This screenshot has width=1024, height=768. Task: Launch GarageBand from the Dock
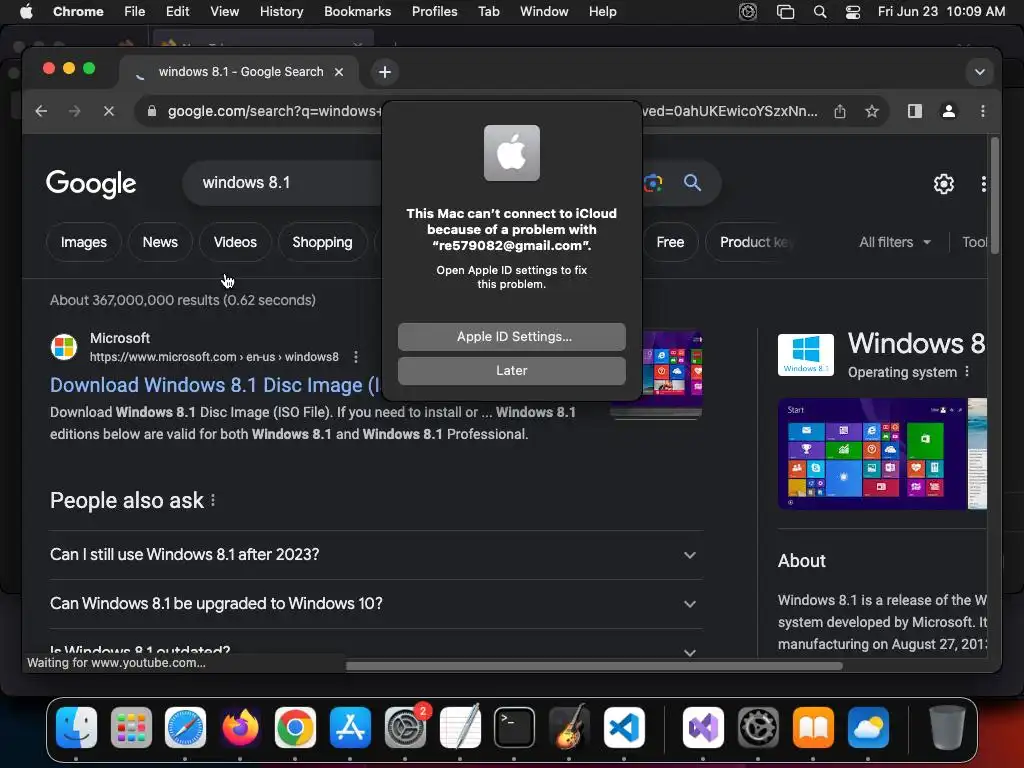[x=569, y=728]
